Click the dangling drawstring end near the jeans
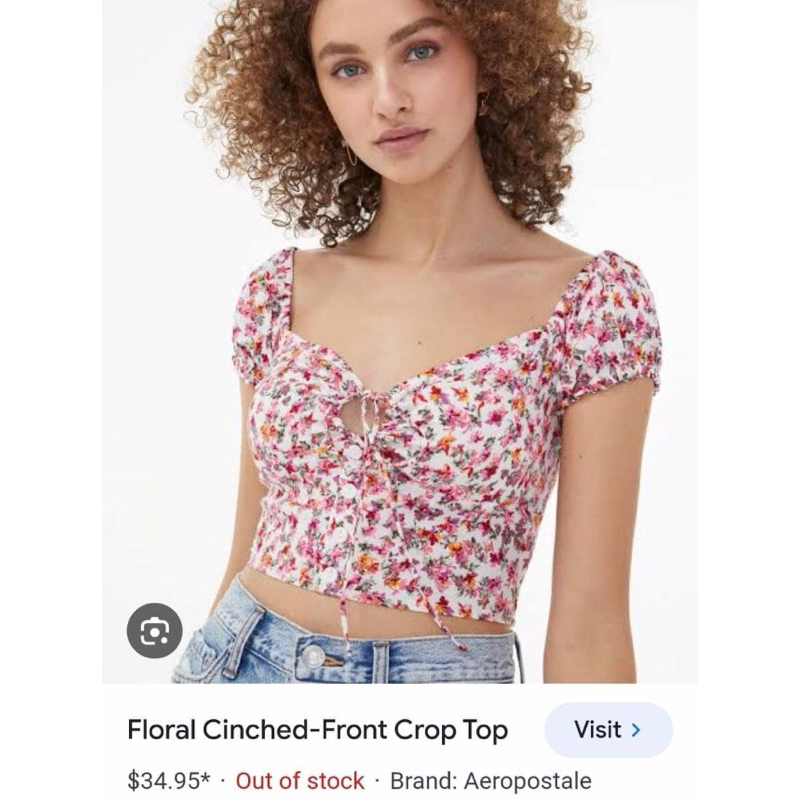This screenshot has height=800, width=800. 461,642
